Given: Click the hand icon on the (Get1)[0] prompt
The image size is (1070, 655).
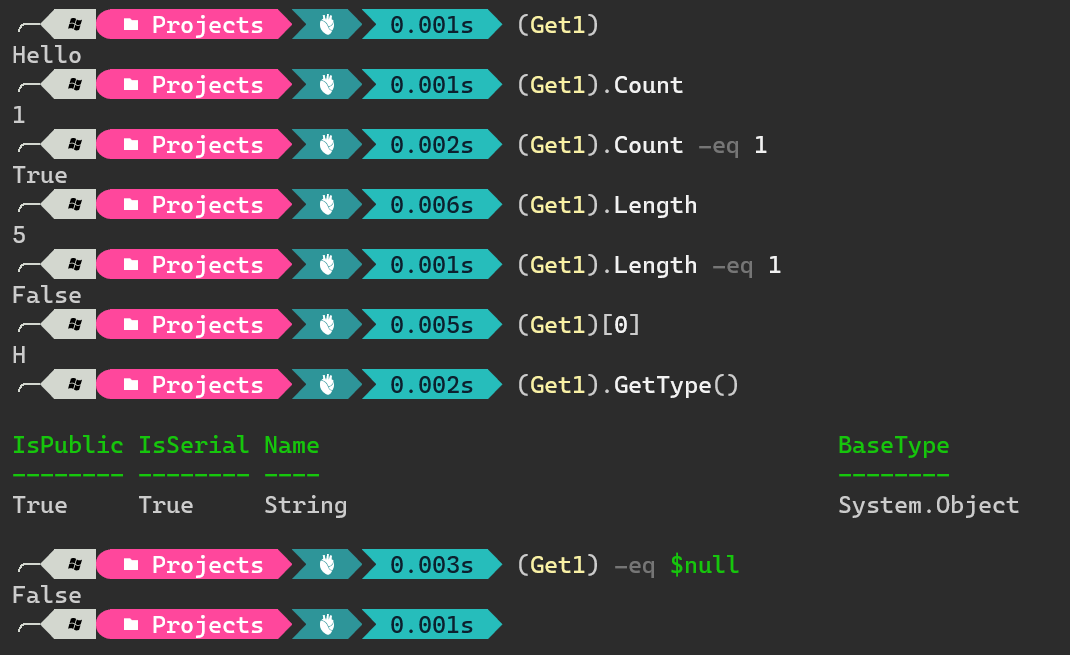Looking at the screenshot, I should [328, 325].
